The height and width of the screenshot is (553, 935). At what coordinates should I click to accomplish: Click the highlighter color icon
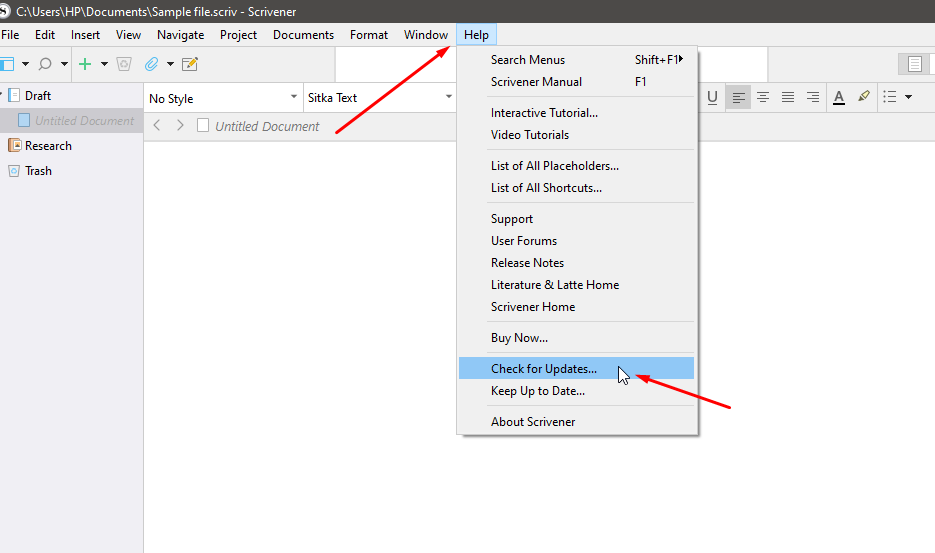[x=863, y=96]
